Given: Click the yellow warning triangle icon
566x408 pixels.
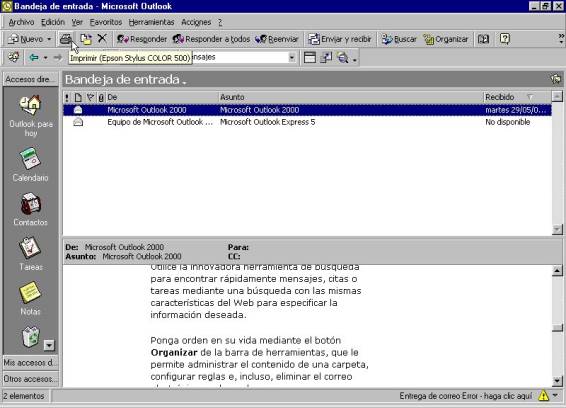Looking at the screenshot, I should 543,396.
